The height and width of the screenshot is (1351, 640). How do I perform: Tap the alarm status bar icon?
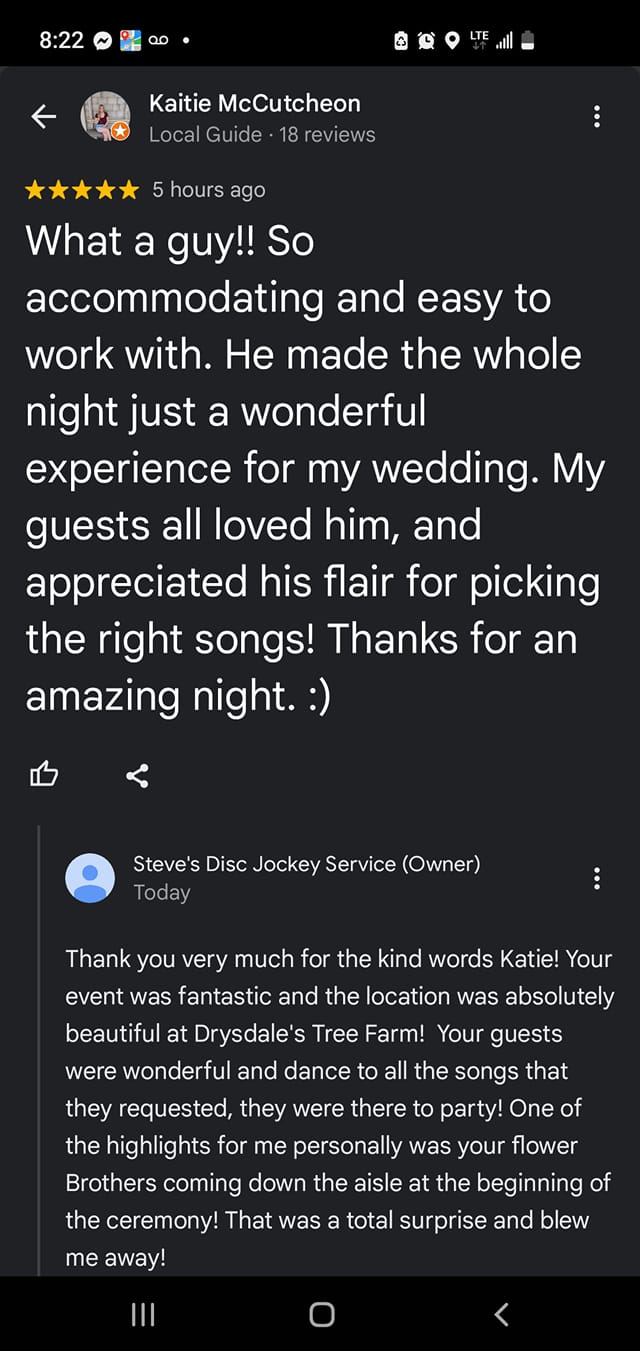427,40
